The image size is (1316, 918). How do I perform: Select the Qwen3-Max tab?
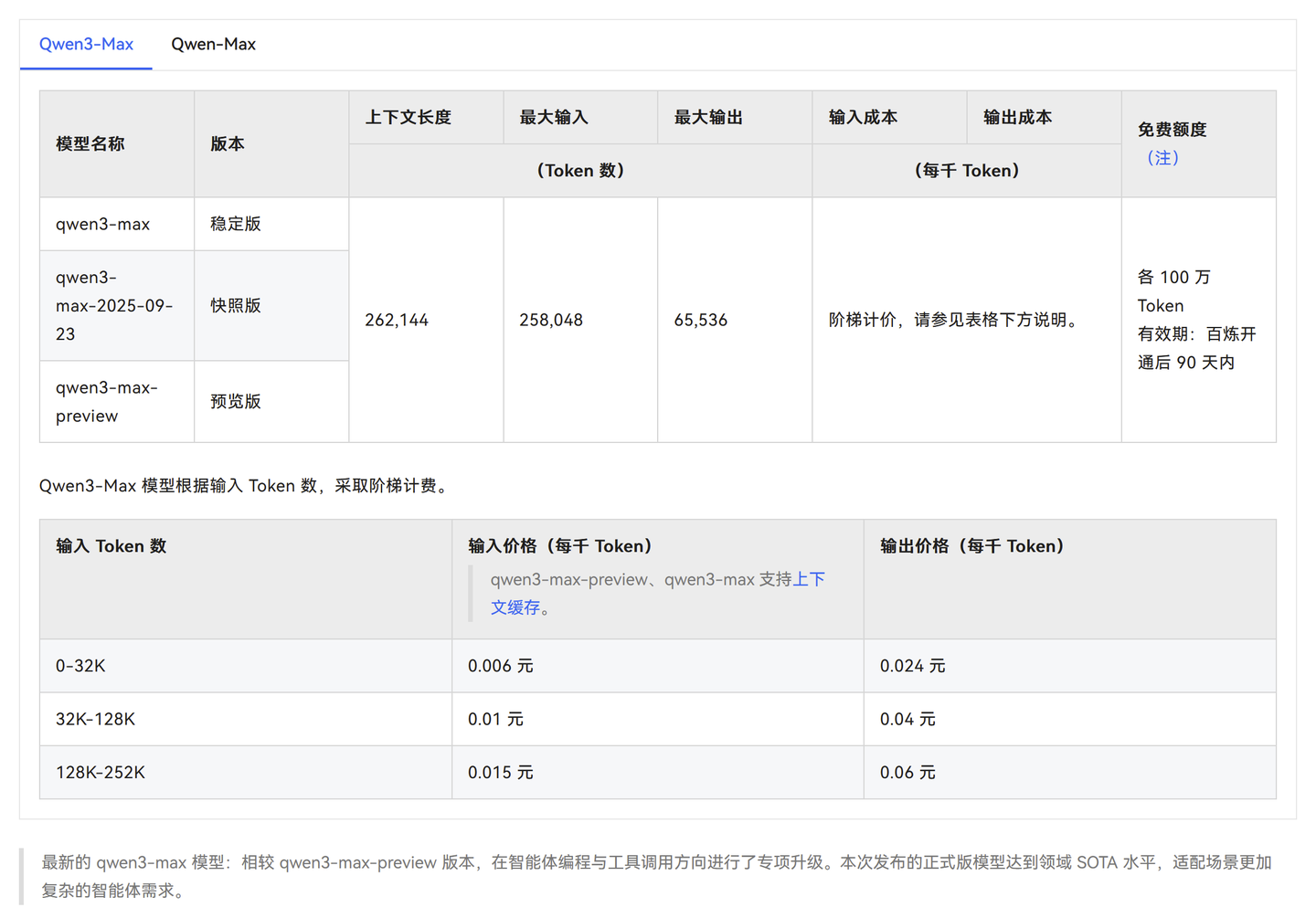click(x=85, y=44)
